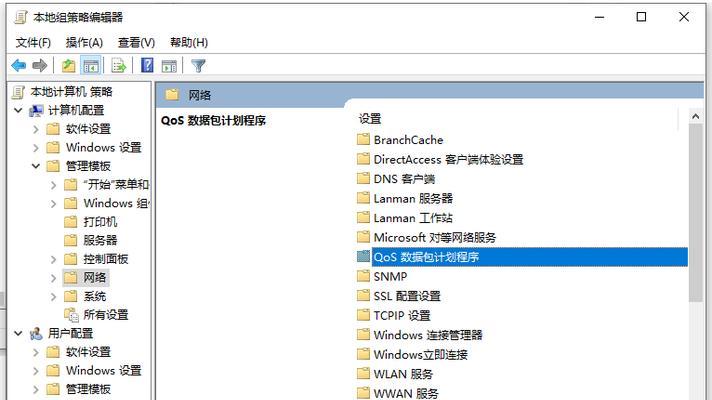Screen dimensions: 712x400
Task: Select Windows 连接管理器 in the list
Action: click(x=428, y=335)
